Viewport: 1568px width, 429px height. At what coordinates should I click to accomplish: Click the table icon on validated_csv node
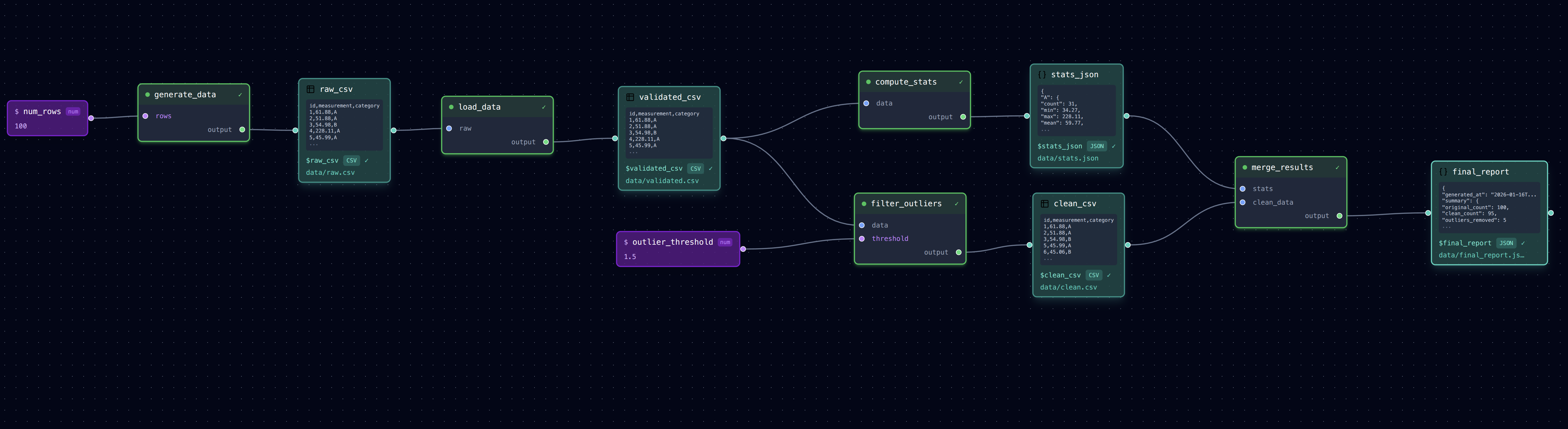pyautogui.click(x=630, y=97)
